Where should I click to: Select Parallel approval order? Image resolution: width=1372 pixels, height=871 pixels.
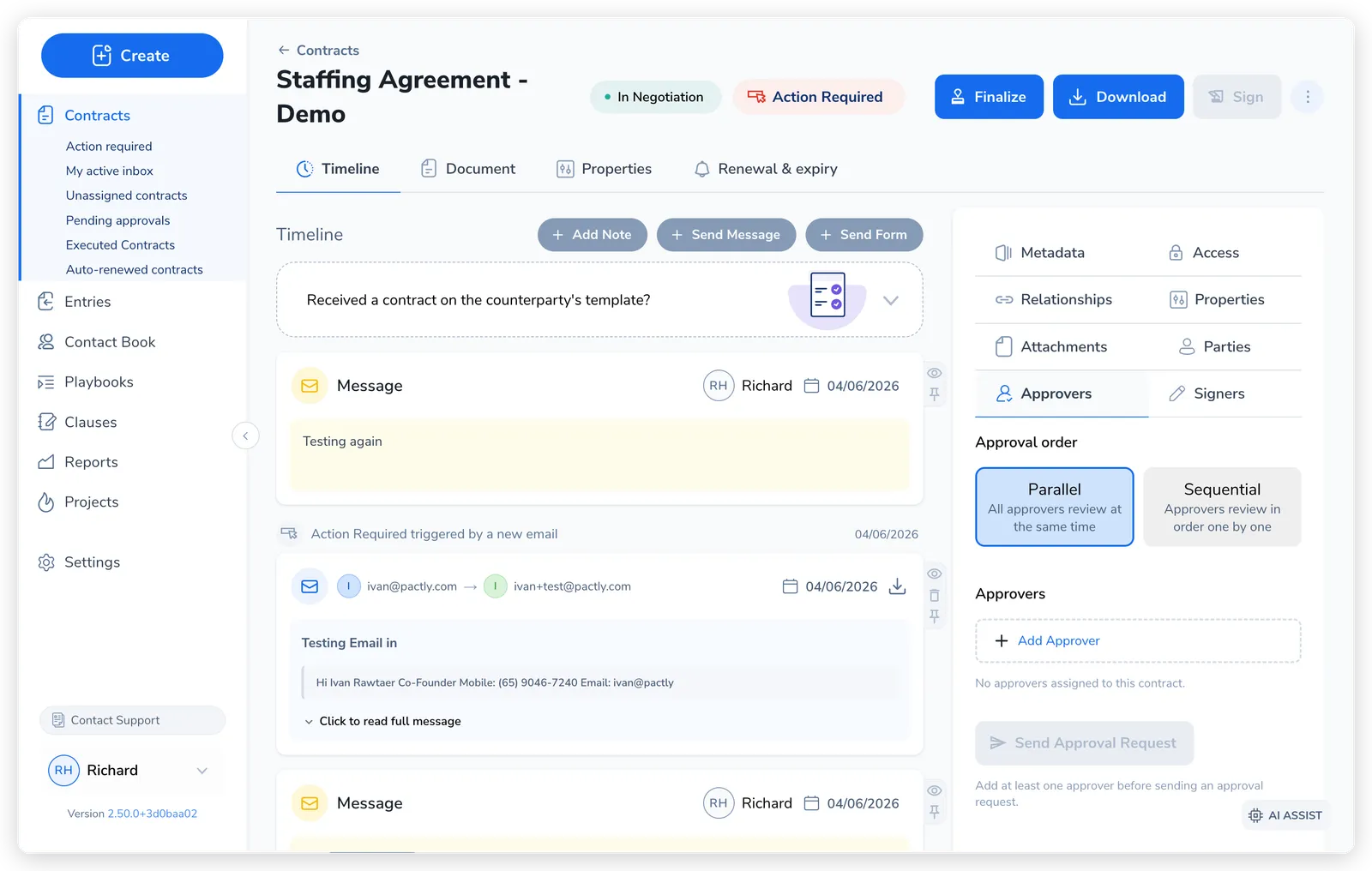point(1055,508)
